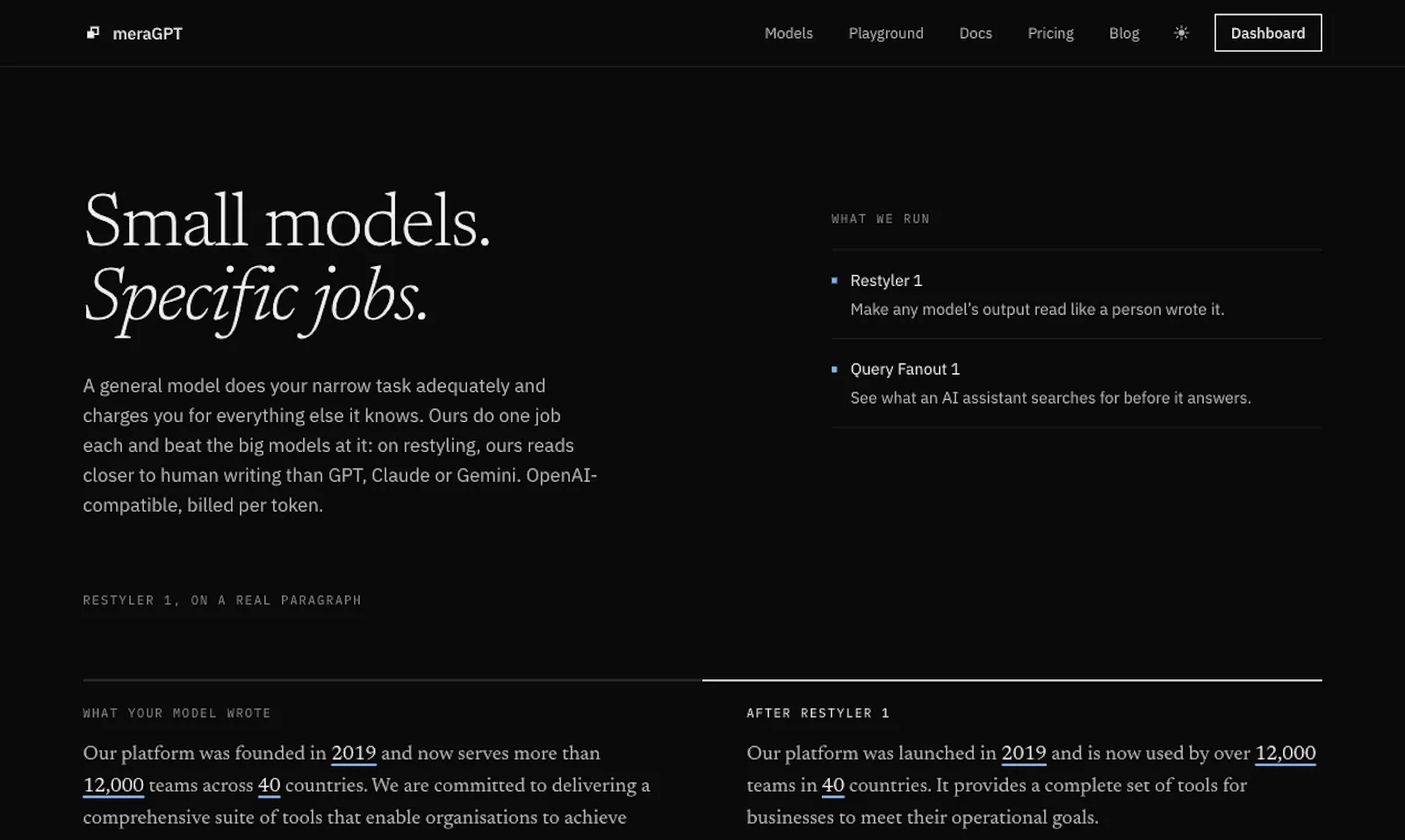The image size is (1405, 840).
Task: Open the Restyler 1 model link
Action: tap(886, 280)
